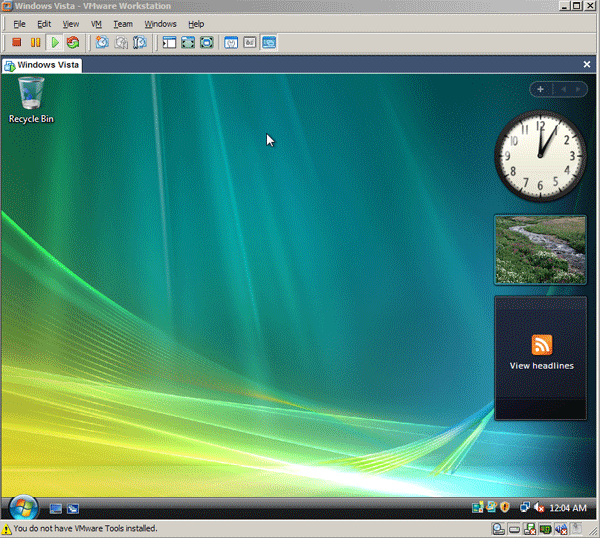Image resolution: width=600 pixels, height=538 pixels.
Task: Add gadgets with sidebar plus button
Action: coord(540,89)
